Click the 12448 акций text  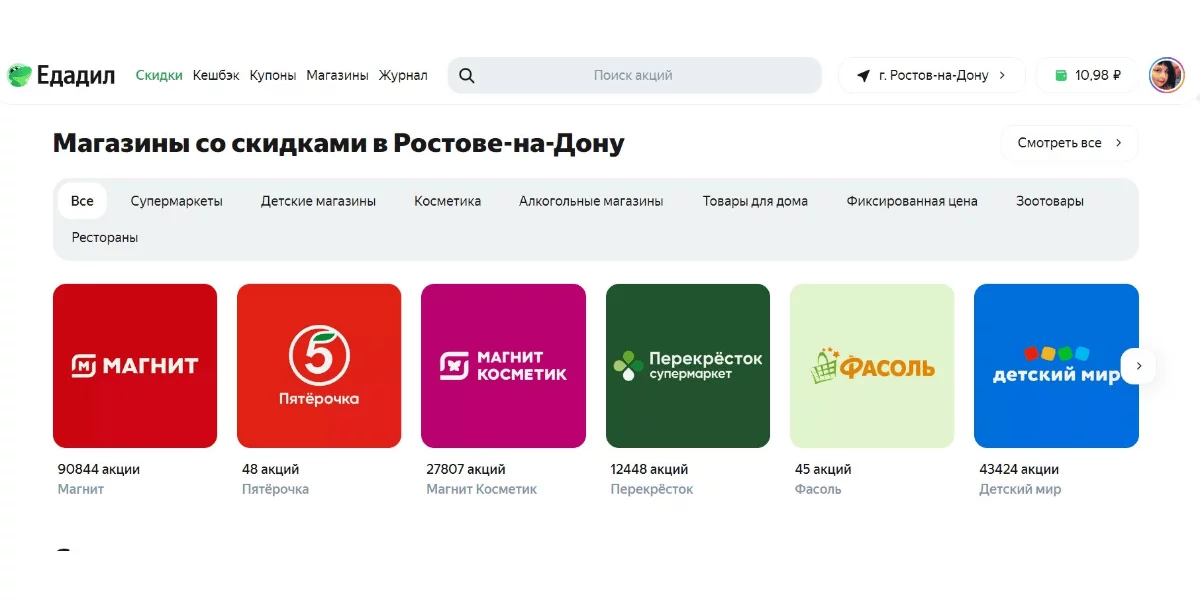coord(650,469)
